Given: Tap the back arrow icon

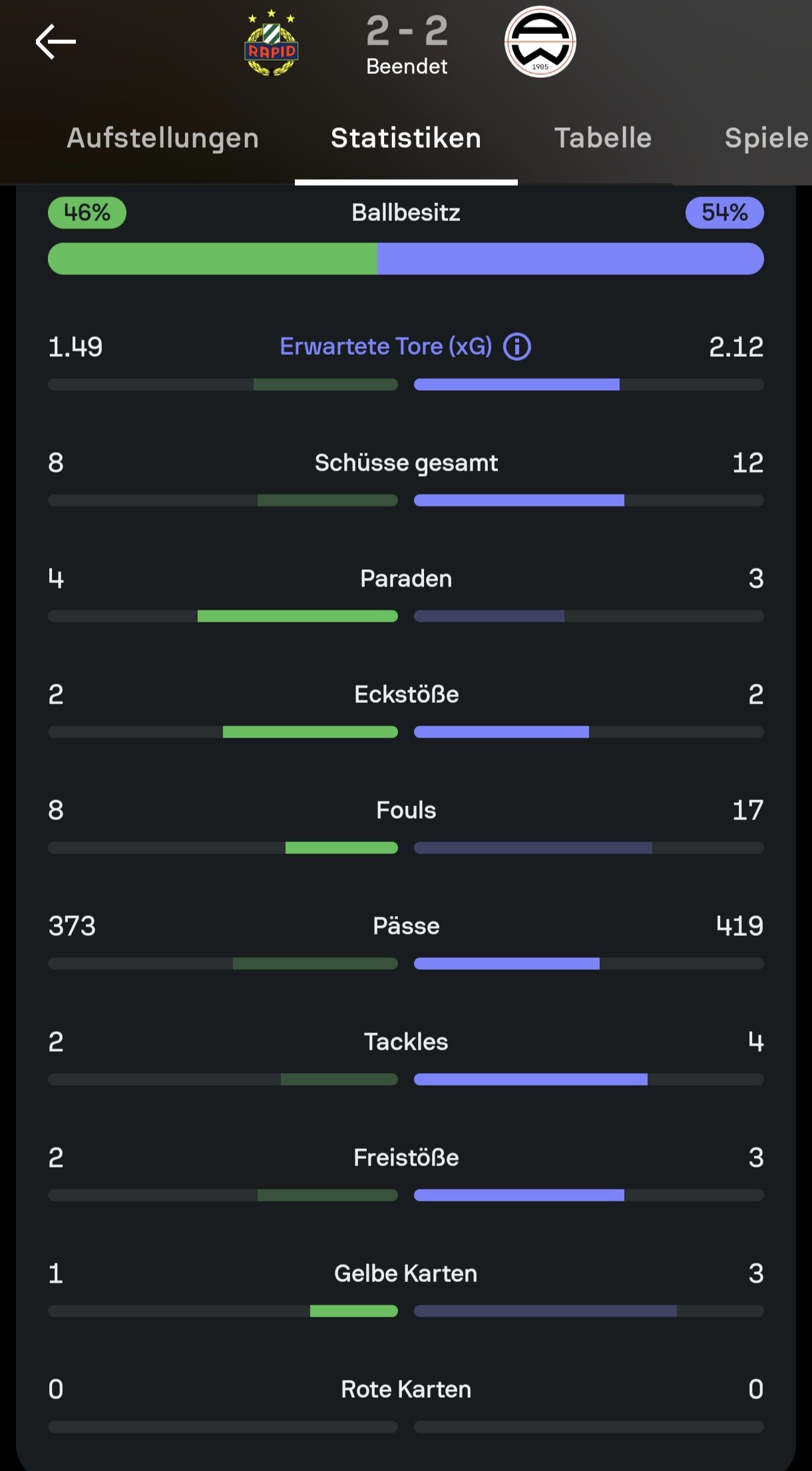Looking at the screenshot, I should (x=56, y=42).
